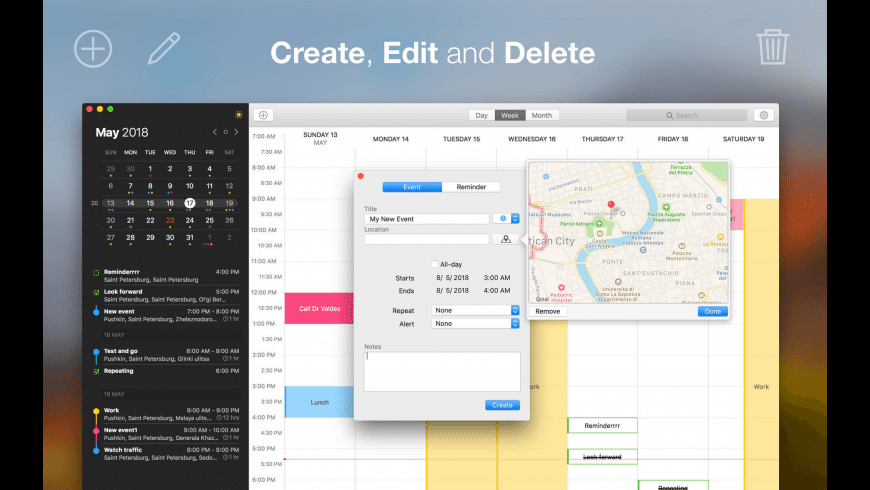Open the Alert dropdown
This screenshot has width=870, height=490.
tap(476, 324)
